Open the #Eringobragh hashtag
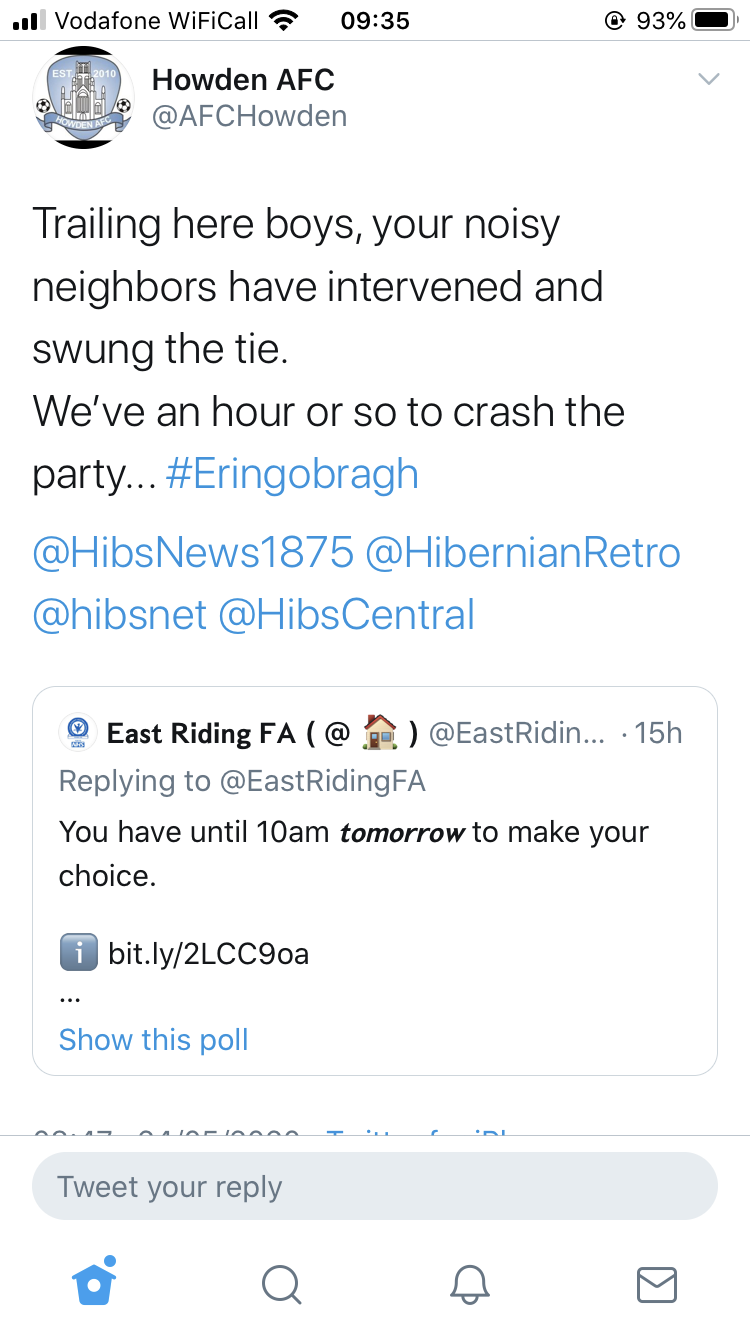The image size is (750, 1334). point(291,474)
